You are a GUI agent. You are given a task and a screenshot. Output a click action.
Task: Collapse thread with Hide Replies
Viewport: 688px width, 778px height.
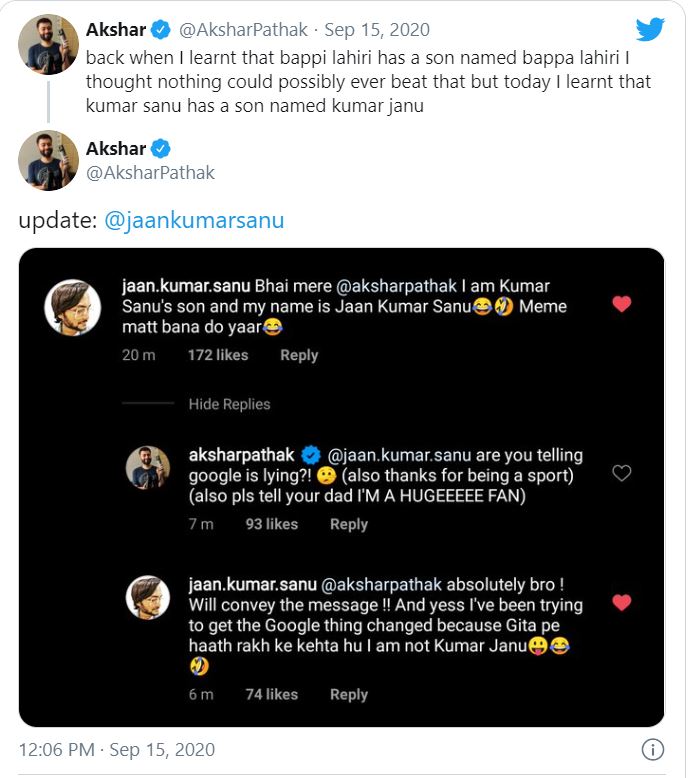(x=229, y=404)
